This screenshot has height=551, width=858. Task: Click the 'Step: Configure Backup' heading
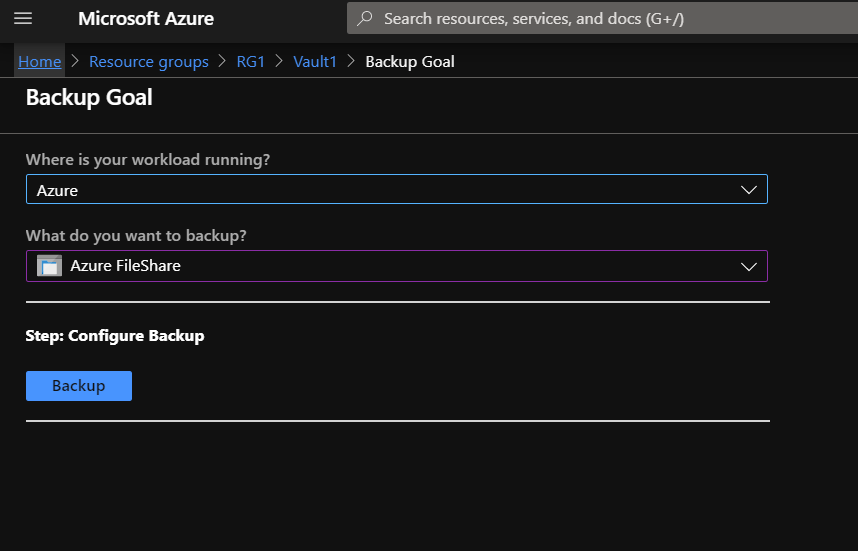point(115,336)
